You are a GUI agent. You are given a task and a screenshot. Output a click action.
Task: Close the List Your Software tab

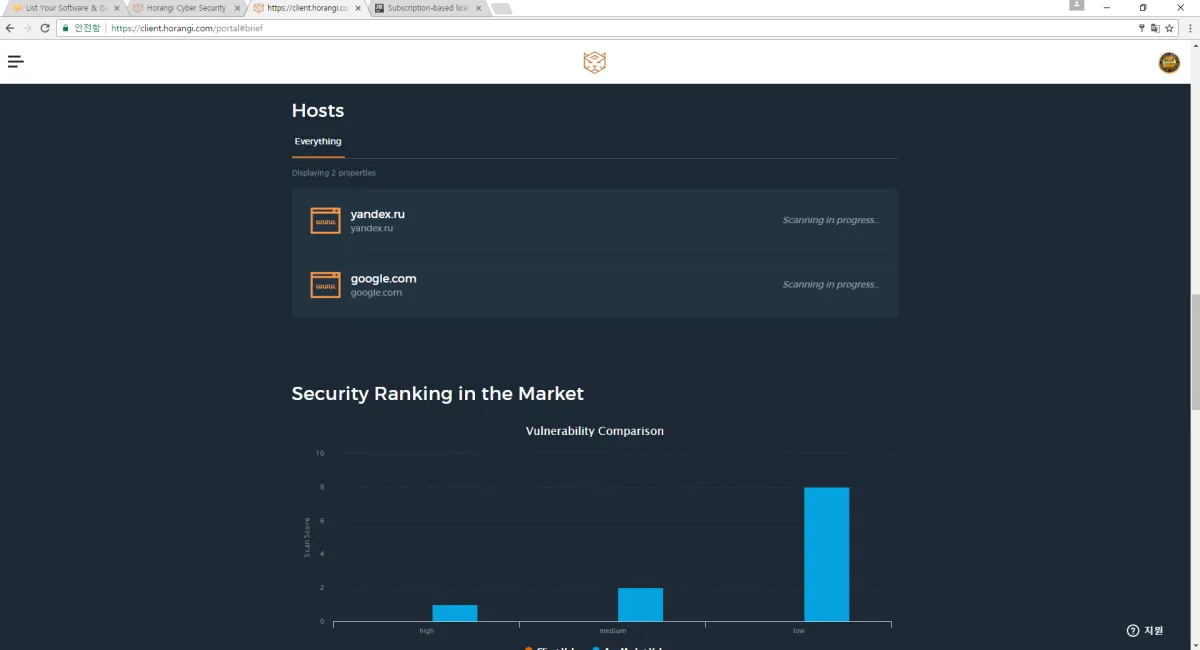pos(117,8)
